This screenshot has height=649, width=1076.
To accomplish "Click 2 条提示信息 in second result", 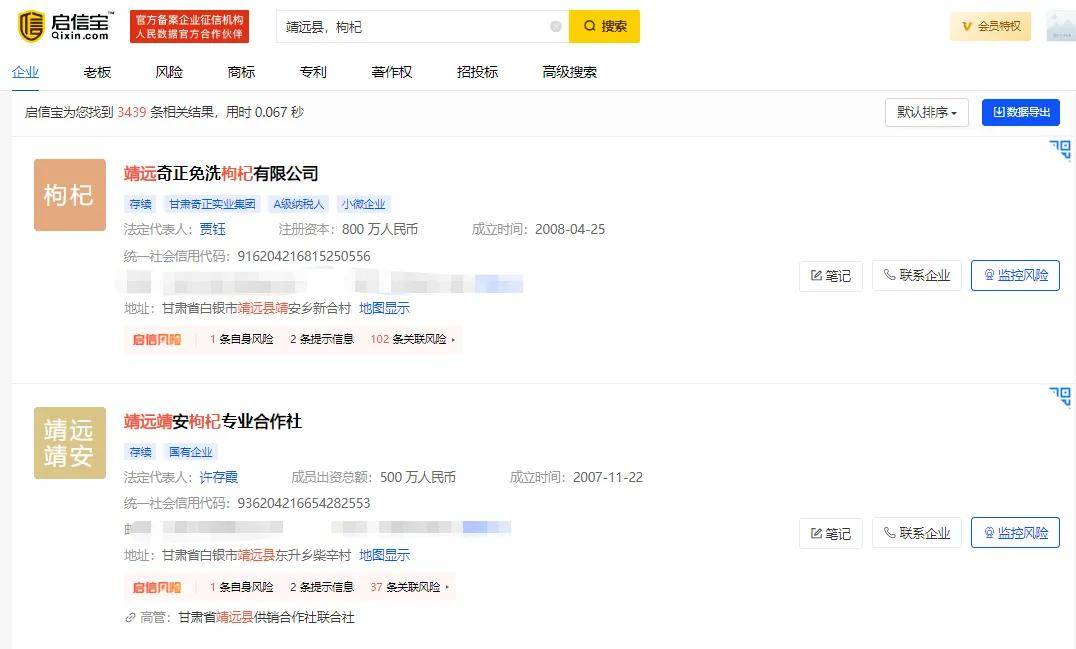I will point(322,587).
